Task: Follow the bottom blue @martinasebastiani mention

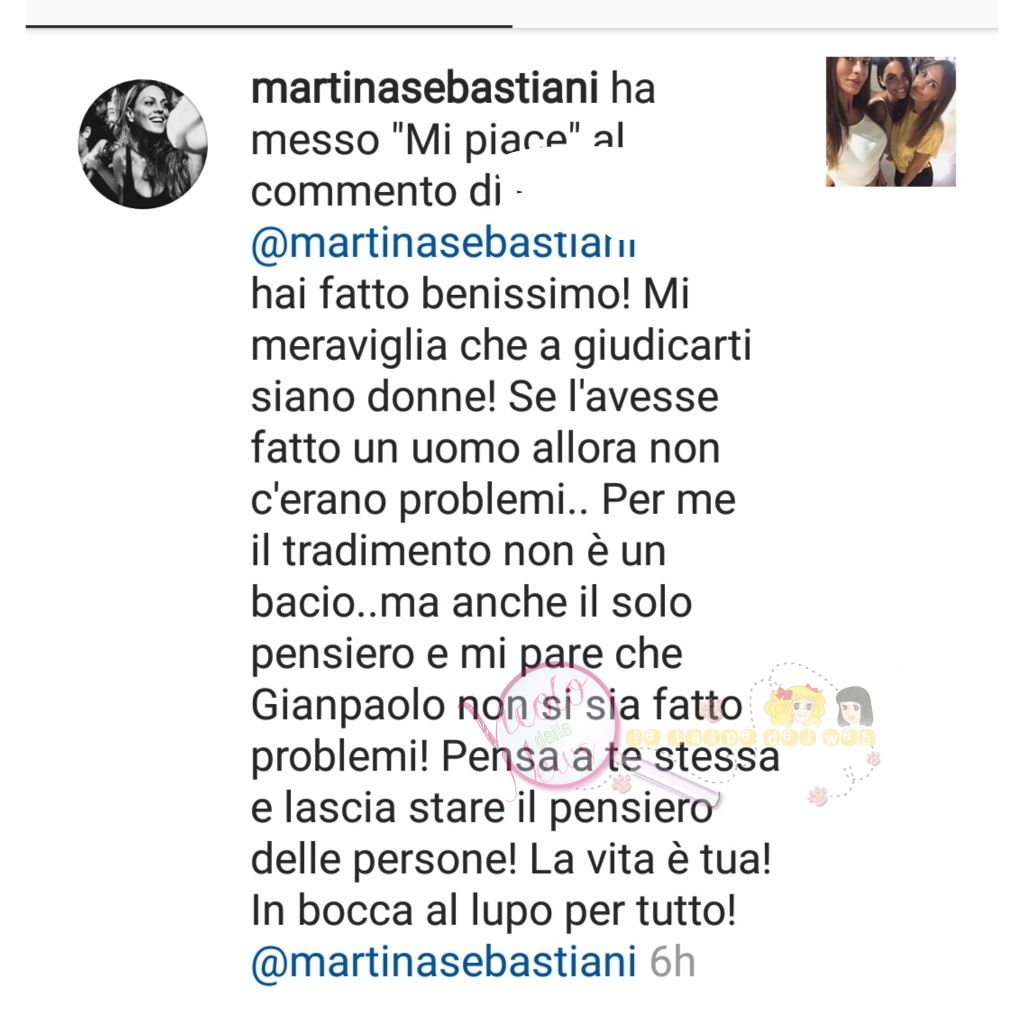Action: [x=443, y=962]
